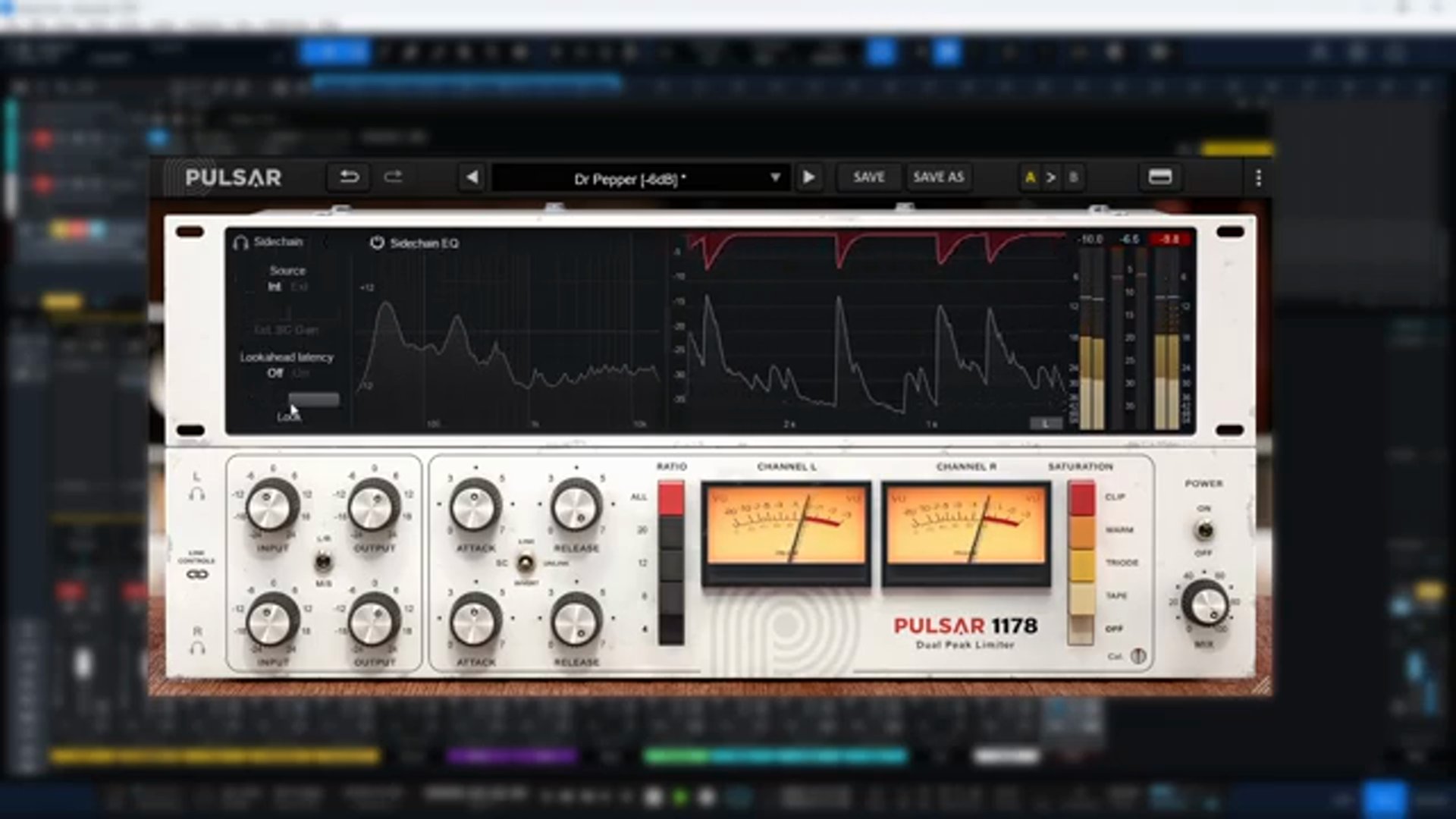This screenshot has width=1456, height=819.
Task: Click the red peak value readout
Action: click(1171, 239)
